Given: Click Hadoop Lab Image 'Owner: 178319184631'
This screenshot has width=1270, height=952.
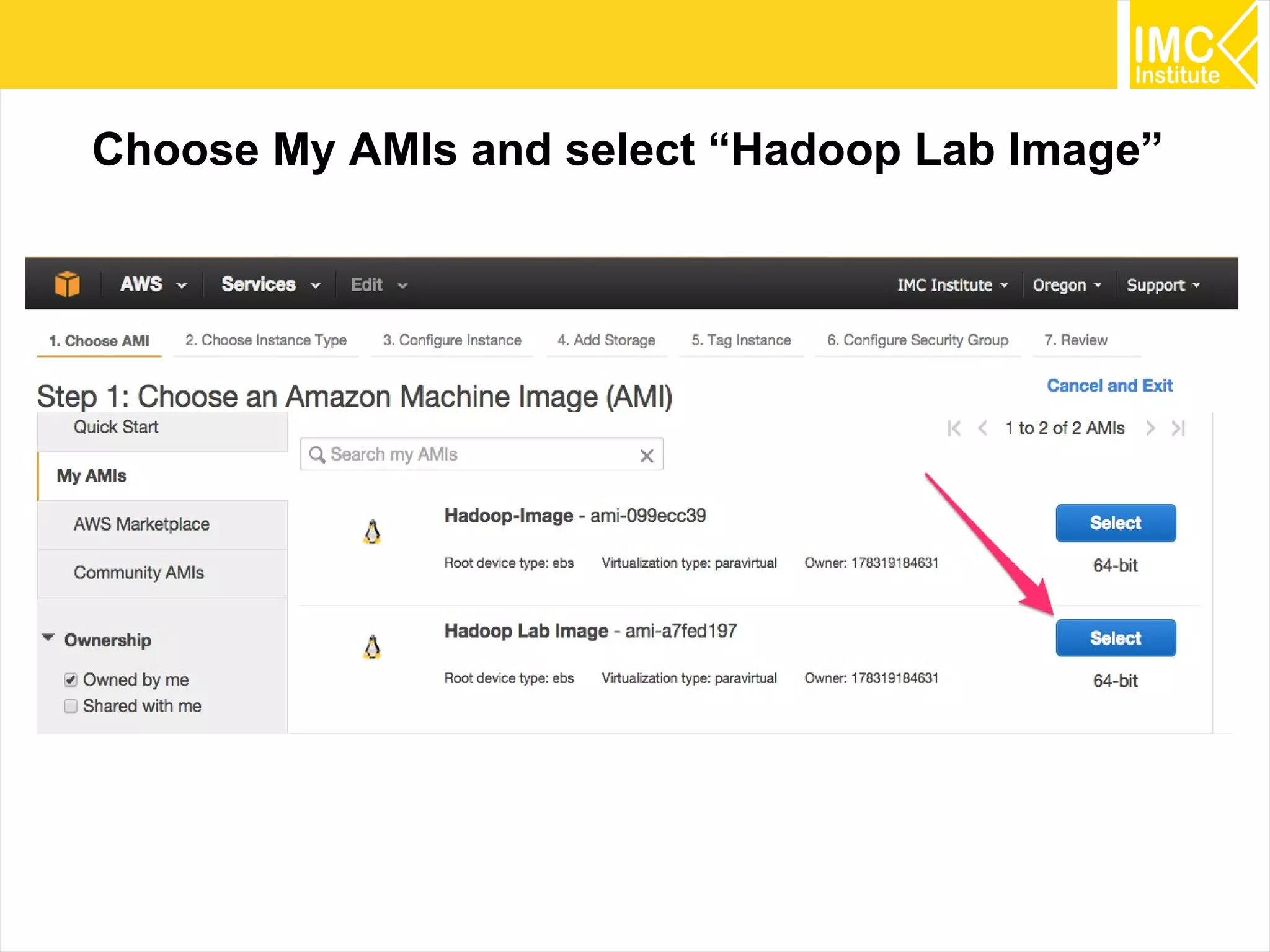Looking at the screenshot, I should (871, 678).
